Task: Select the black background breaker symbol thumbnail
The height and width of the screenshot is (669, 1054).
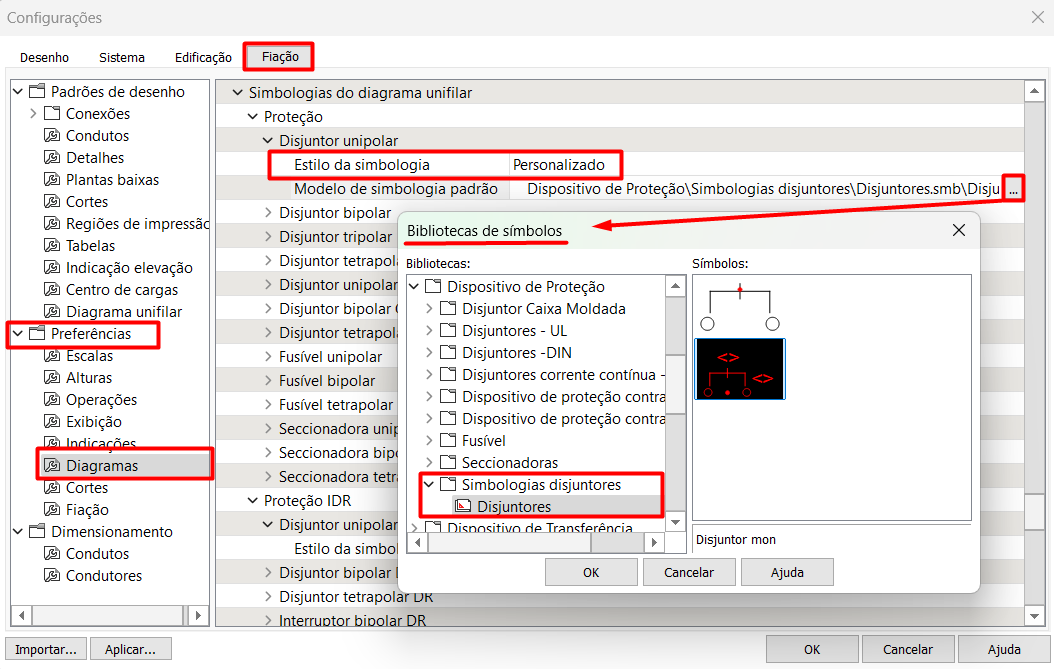Action: [x=739, y=370]
